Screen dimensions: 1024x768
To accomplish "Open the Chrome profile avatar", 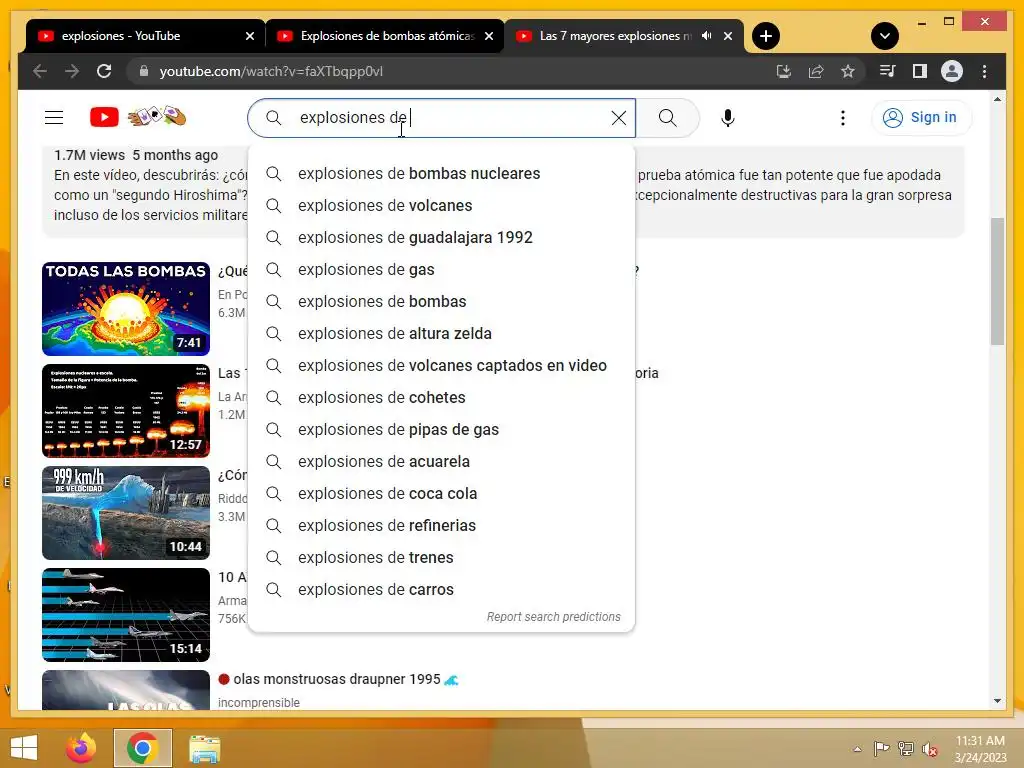I will pos(952,71).
